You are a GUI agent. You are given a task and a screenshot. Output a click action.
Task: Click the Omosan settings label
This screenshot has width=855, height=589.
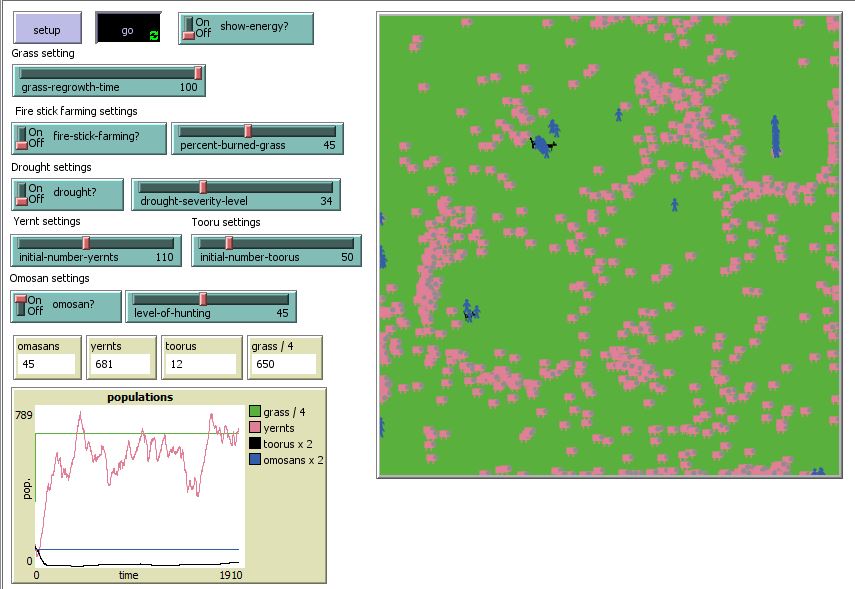point(50,279)
